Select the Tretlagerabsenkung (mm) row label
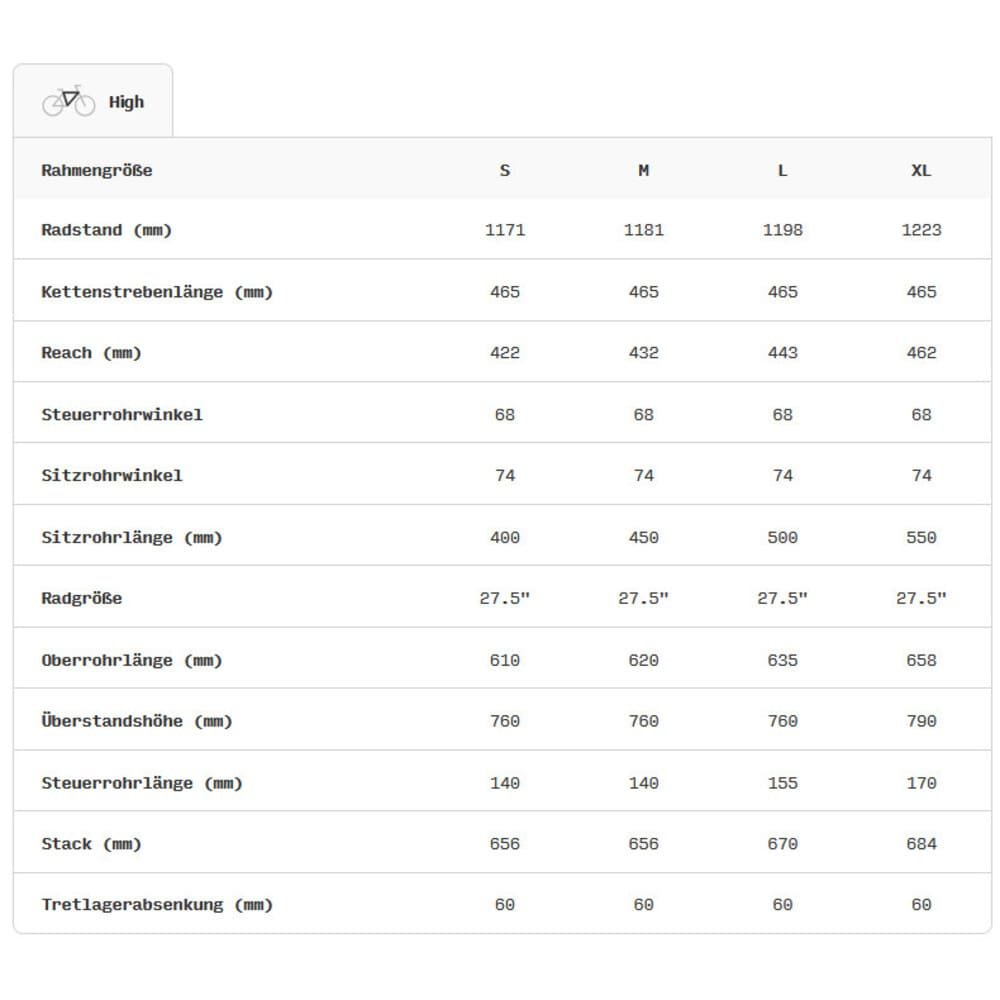The image size is (1000, 1000). pyautogui.click(x=157, y=906)
